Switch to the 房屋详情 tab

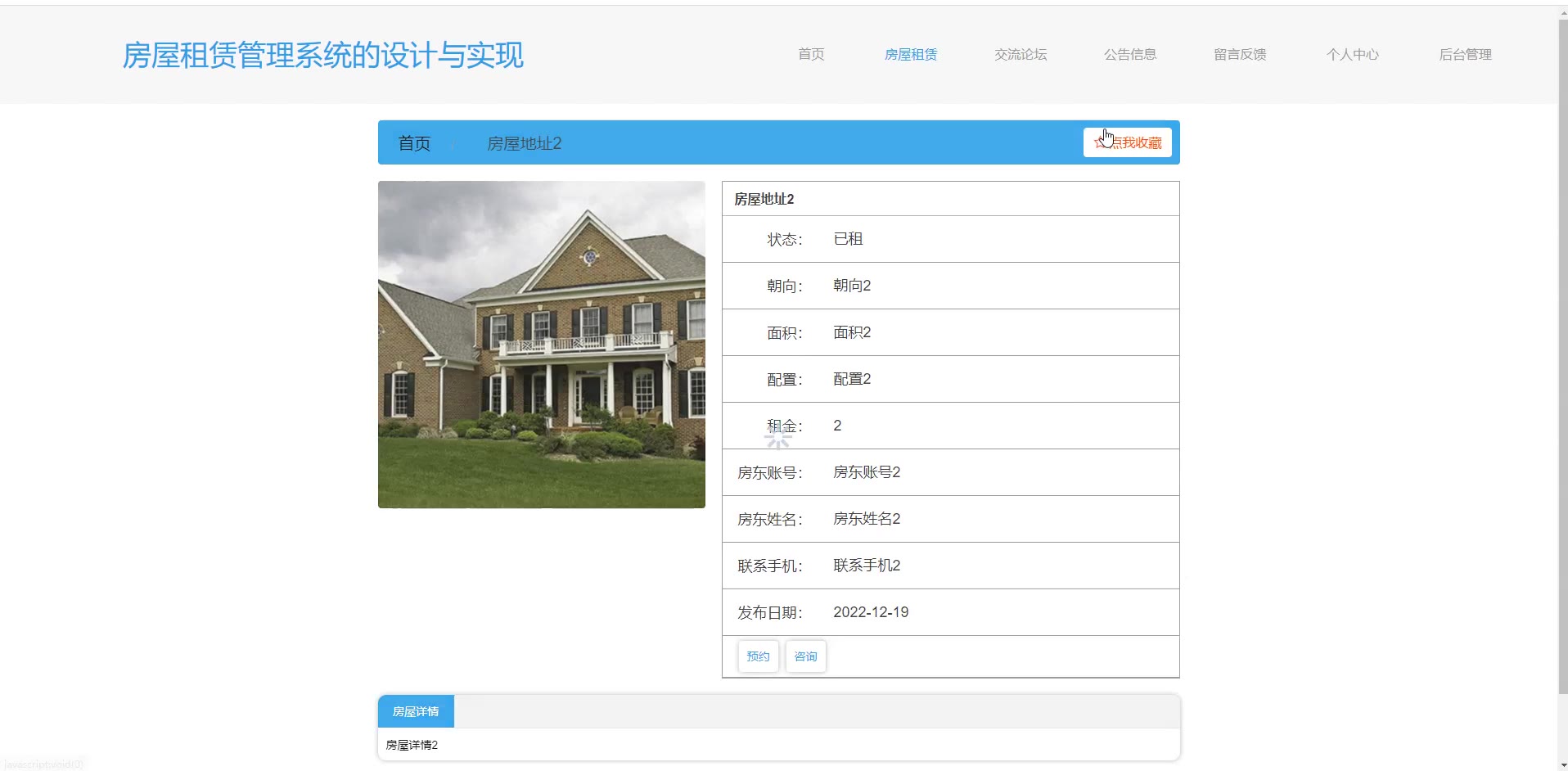click(x=416, y=711)
